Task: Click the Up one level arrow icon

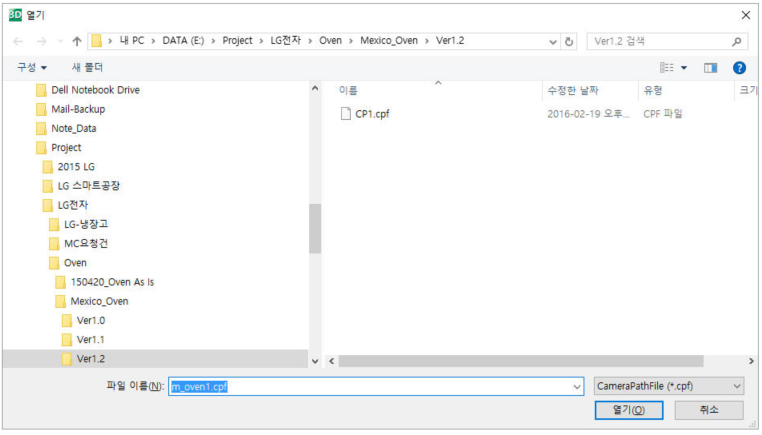Action: click(77, 41)
